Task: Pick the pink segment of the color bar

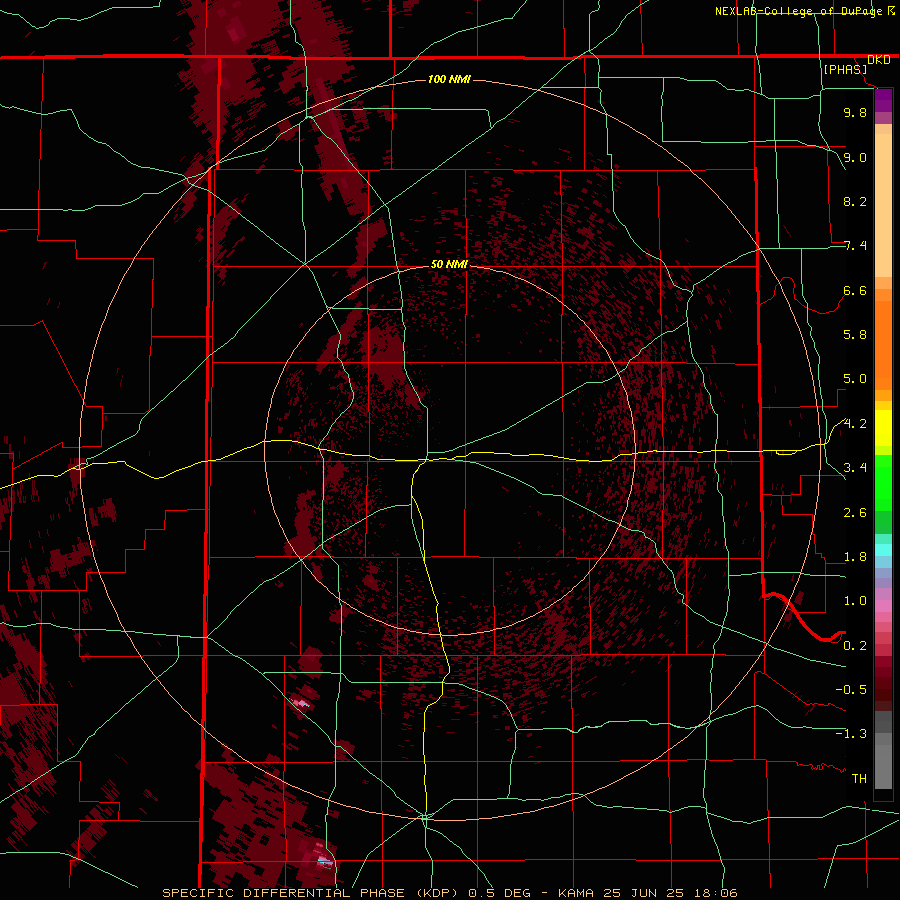Action: click(883, 606)
